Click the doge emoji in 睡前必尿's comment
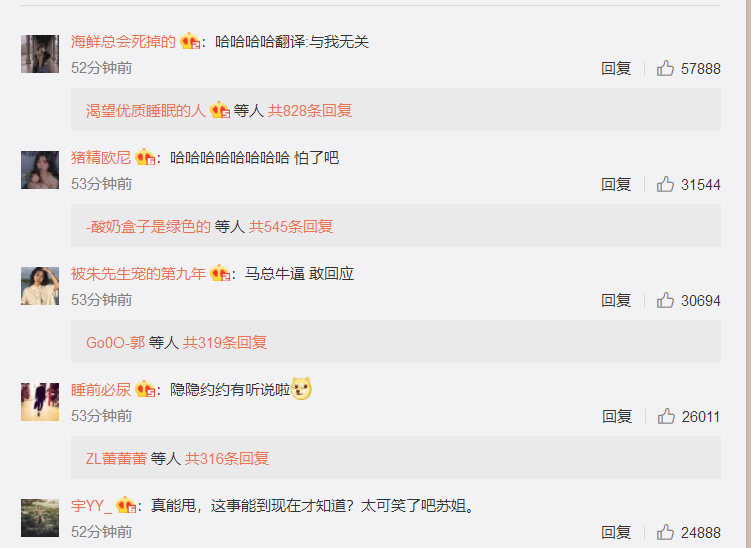The image size is (751, 548). [301, 388]
